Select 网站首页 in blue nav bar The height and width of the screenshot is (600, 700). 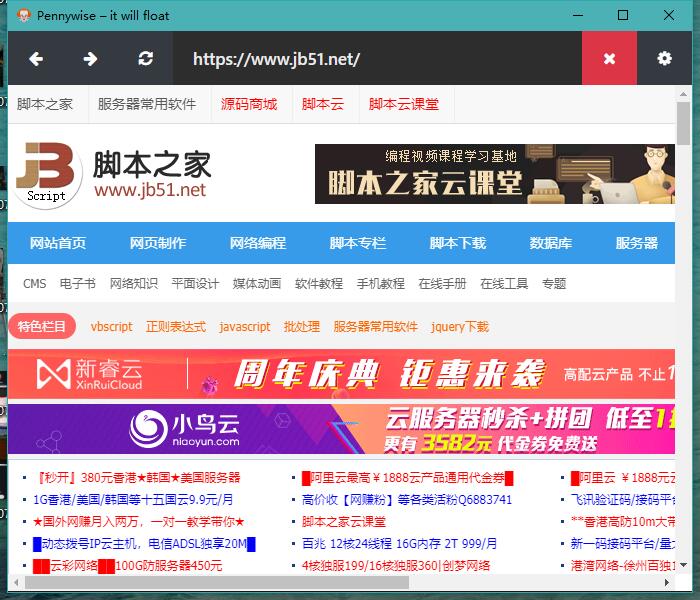point(58,243)
